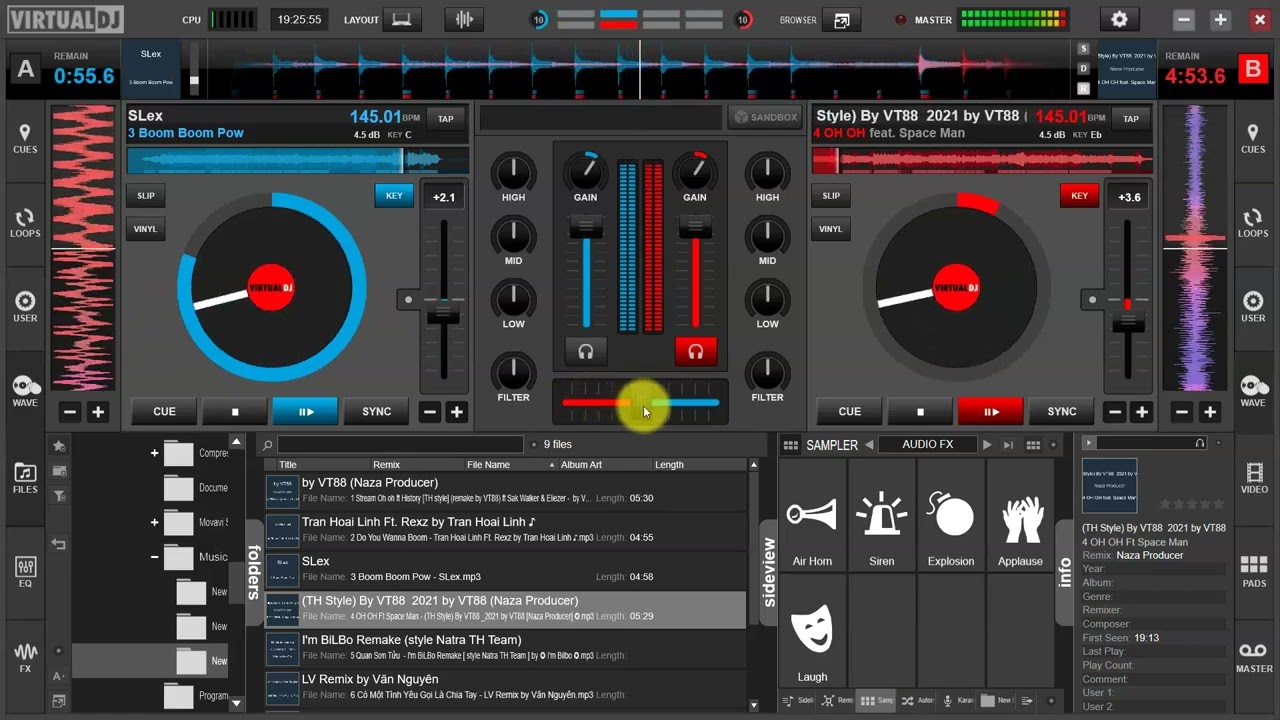This screenshot has width=1280, height=720.
Task: Toggle deck A headphone cue
Action: coord(586,352)
